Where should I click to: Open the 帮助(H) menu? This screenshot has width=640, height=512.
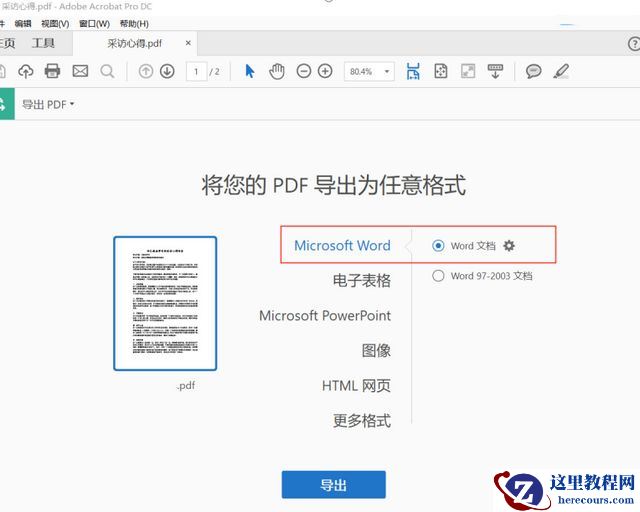(x=134, y=24)
